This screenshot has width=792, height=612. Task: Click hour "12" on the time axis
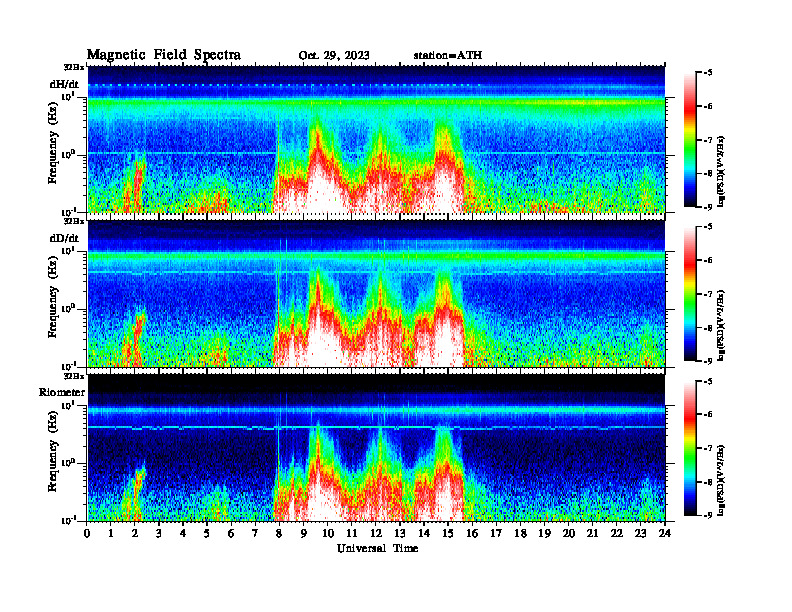point(376,533)
